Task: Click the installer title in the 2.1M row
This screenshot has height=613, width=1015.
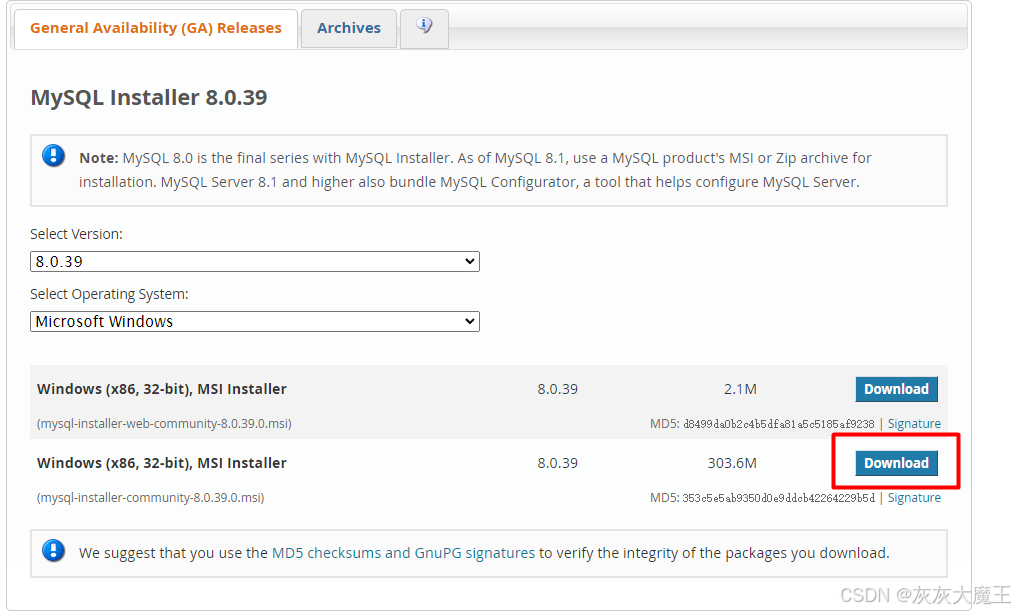Action: 162,389
